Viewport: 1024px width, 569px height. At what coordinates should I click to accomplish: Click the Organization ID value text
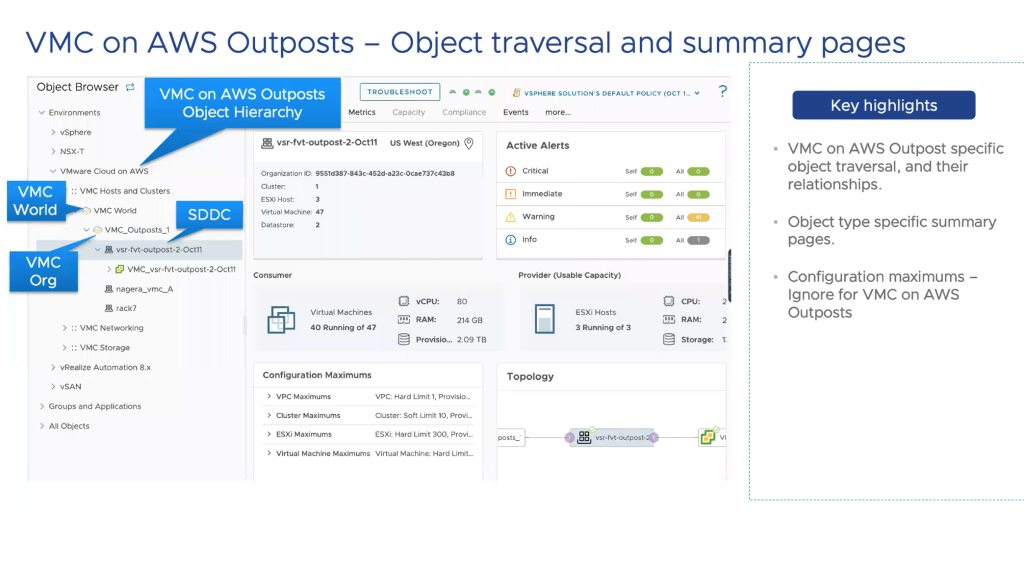click(x=385, y=174)
